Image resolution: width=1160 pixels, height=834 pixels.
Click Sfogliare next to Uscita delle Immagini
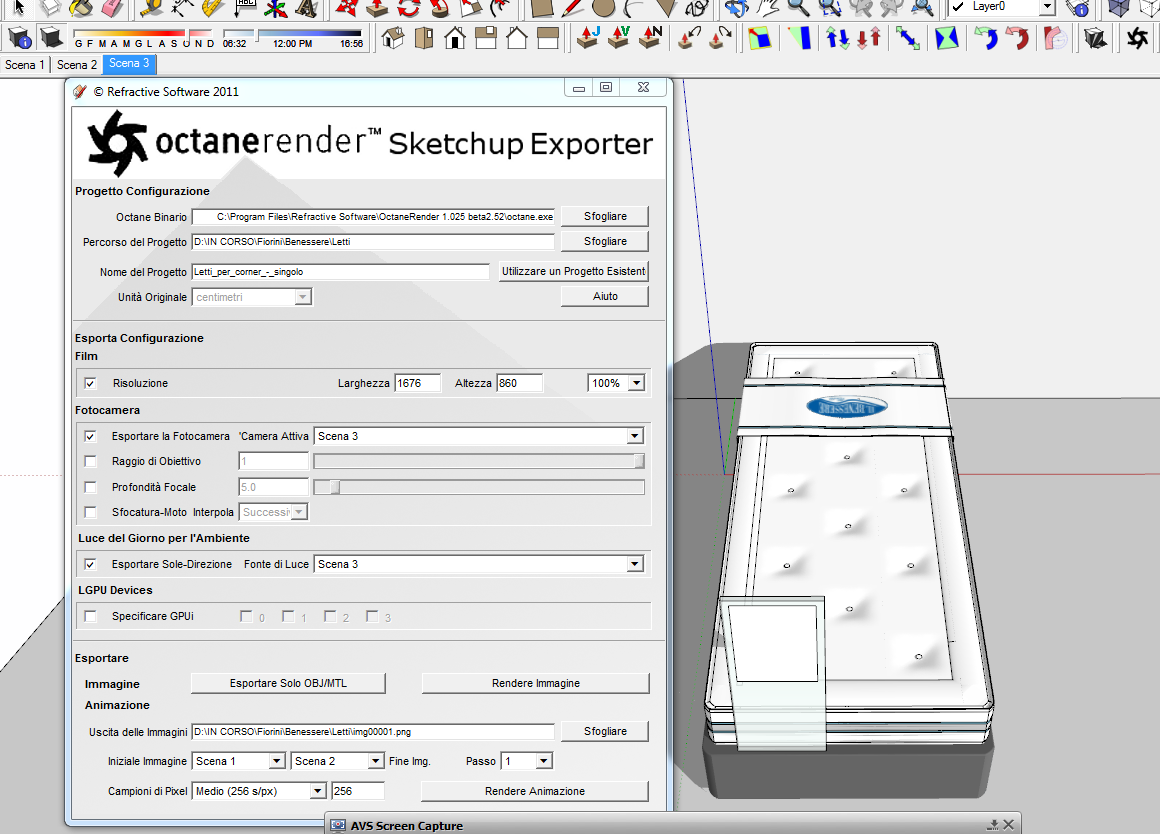tap(605, 731)
